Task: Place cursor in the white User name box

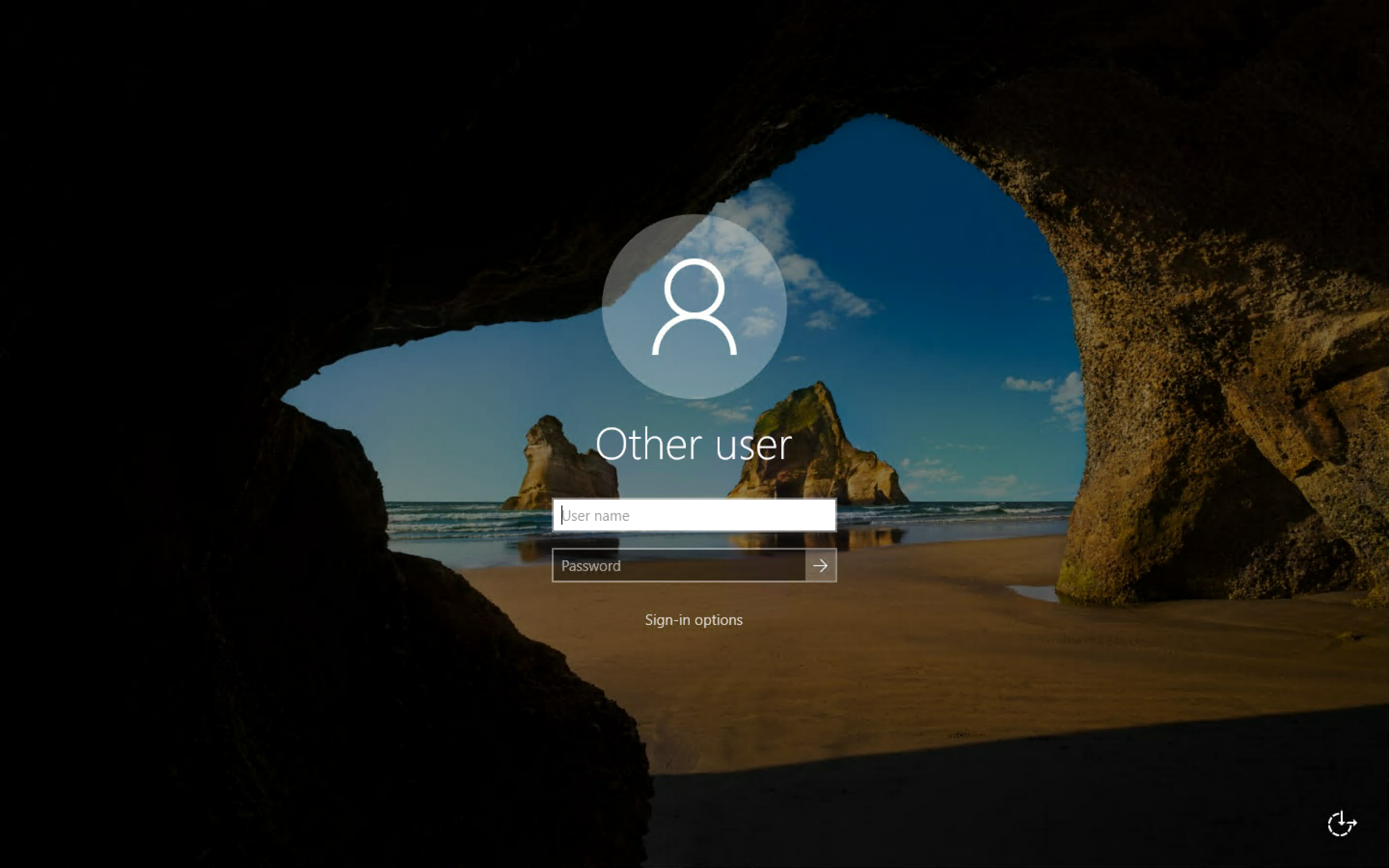Action: [694, 515]
